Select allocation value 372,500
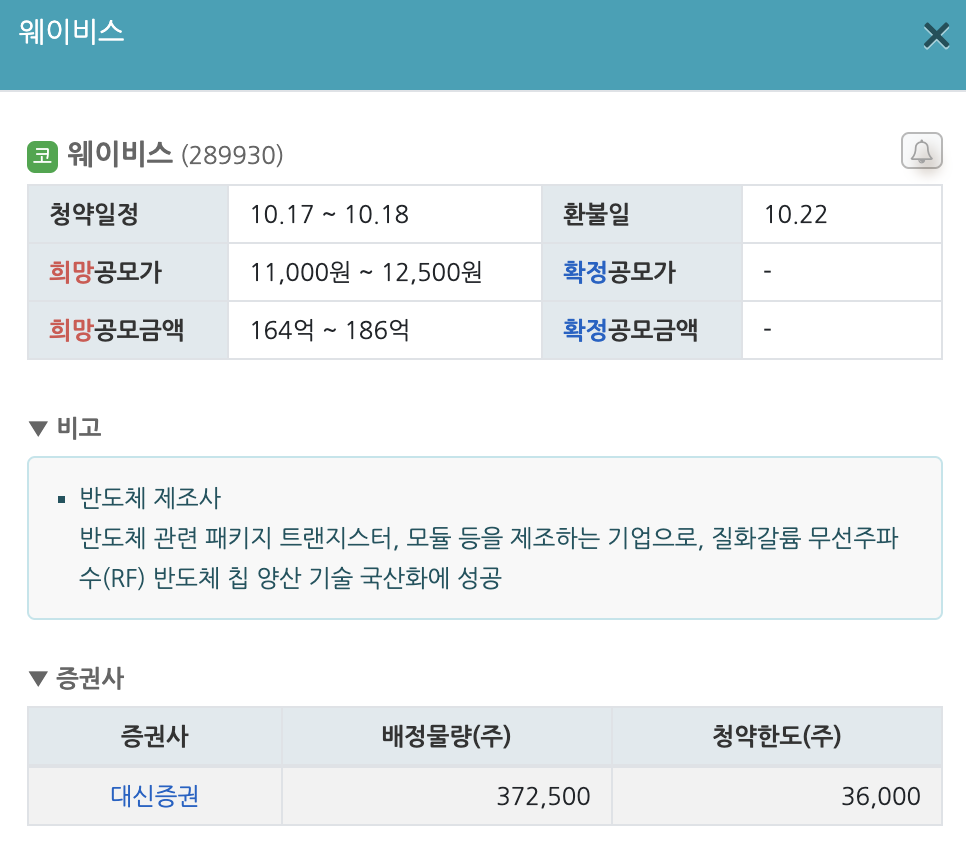The image size is (966, 844). click(543, 797)
